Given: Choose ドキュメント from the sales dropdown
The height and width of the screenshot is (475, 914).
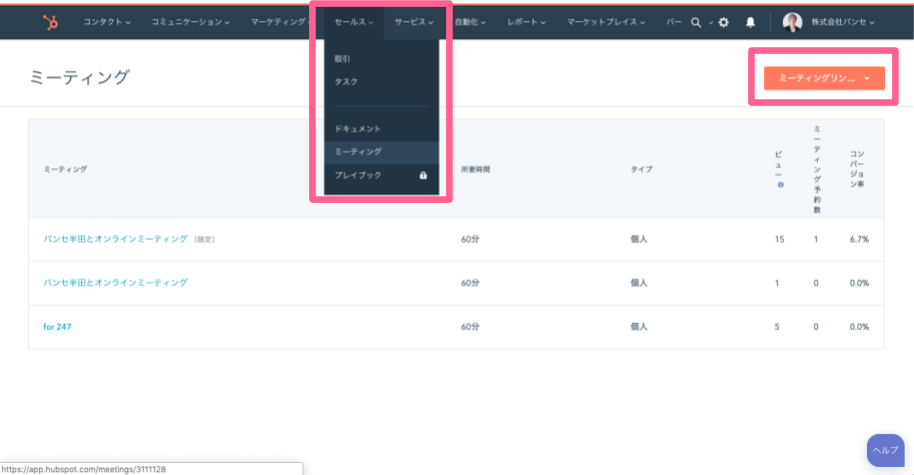Looking at the screenshot, I should (x=358, y=129).
